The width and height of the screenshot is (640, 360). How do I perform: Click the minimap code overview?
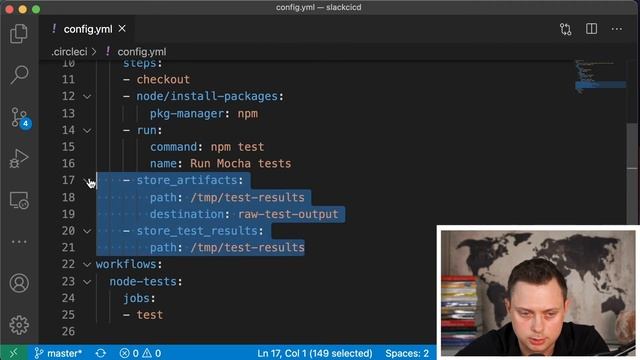pyautogui.click(x=600, y=78)
